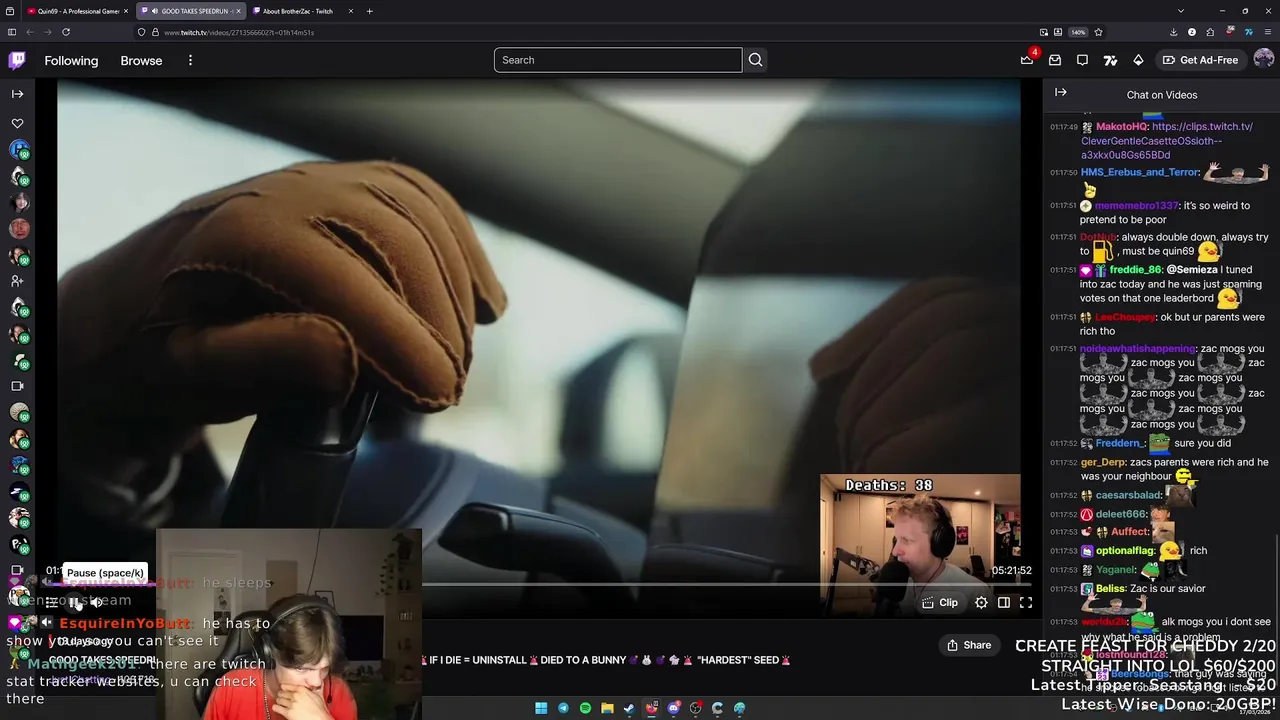The height and width of the screenshot is (720, 1280).
Task: Open a new browser tab
Action: point(369,11)
